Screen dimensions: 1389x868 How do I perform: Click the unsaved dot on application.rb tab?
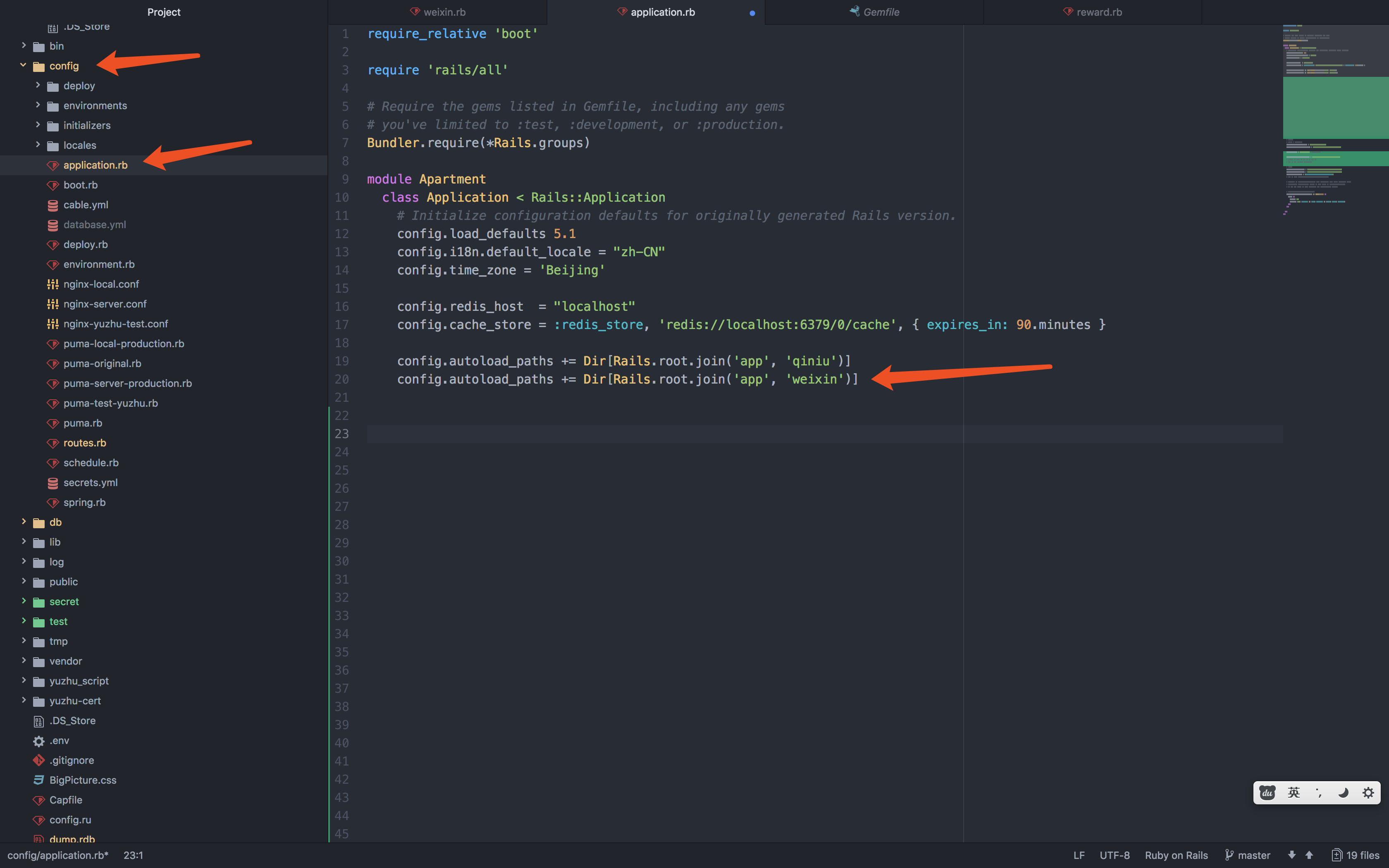click(x=752, y=13)
